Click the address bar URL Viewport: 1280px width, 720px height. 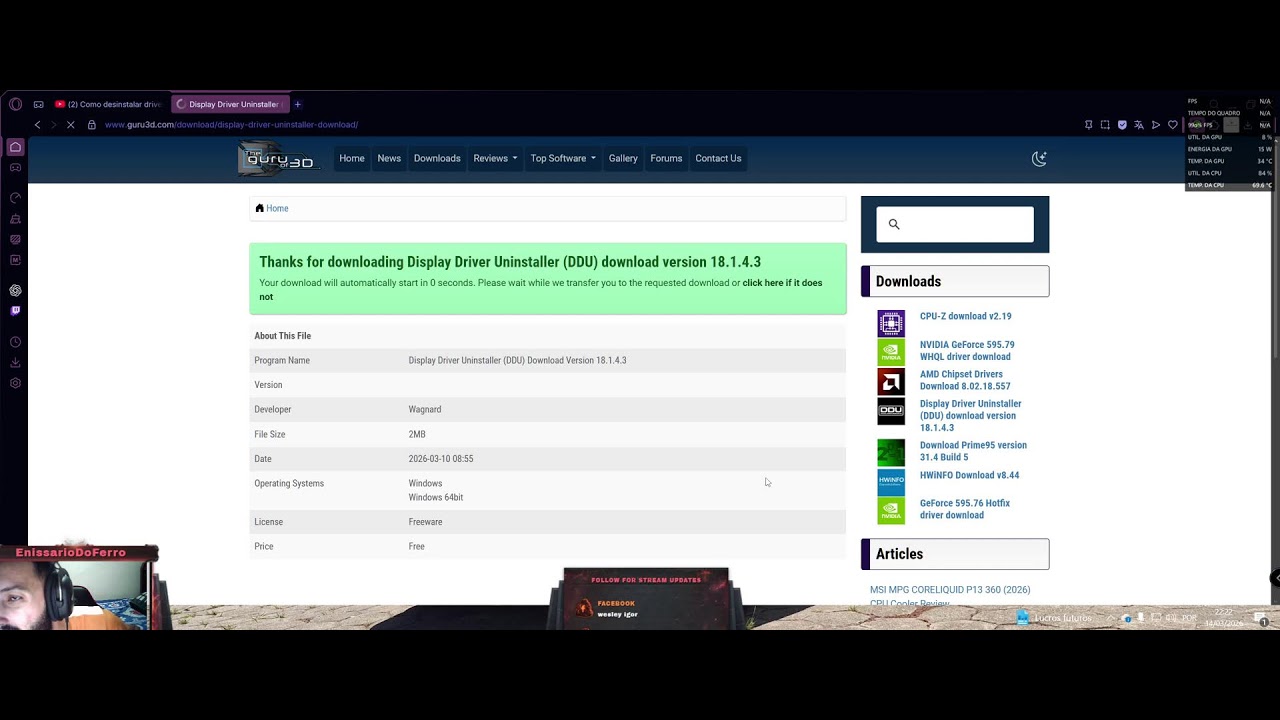click(231, 125)
